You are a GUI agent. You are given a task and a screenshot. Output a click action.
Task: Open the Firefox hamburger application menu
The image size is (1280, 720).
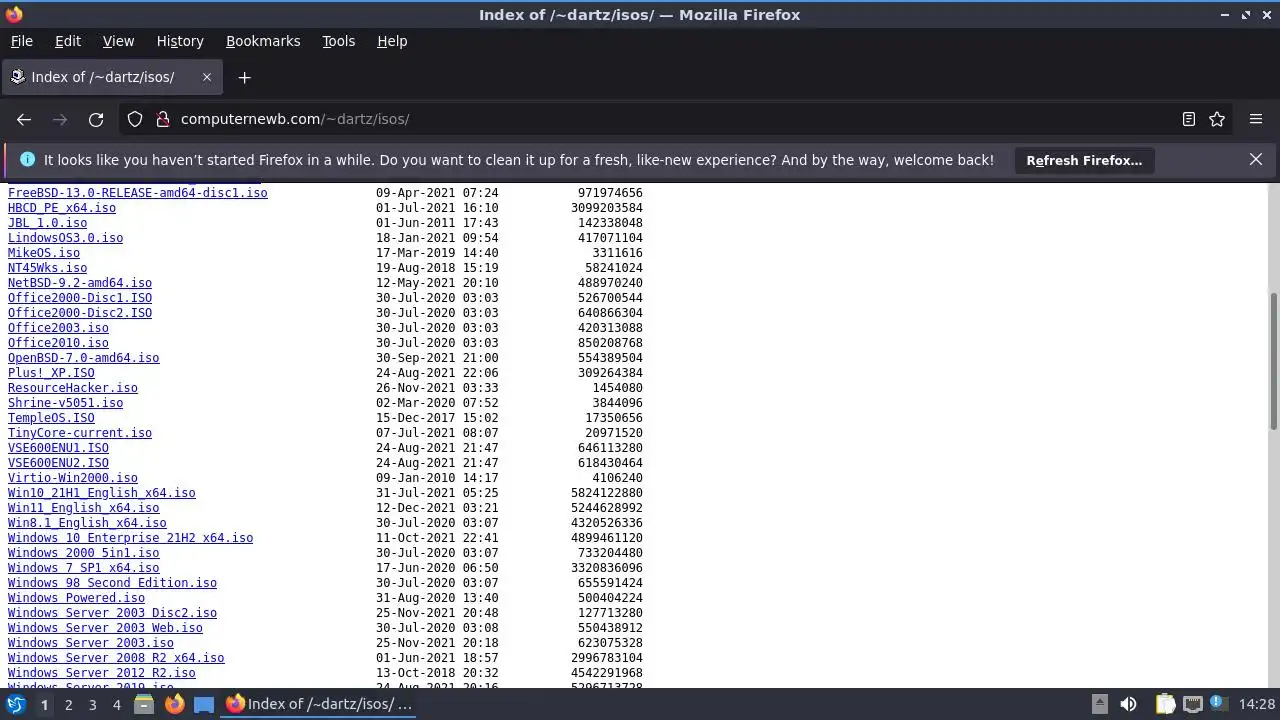tap(1256, 119)
